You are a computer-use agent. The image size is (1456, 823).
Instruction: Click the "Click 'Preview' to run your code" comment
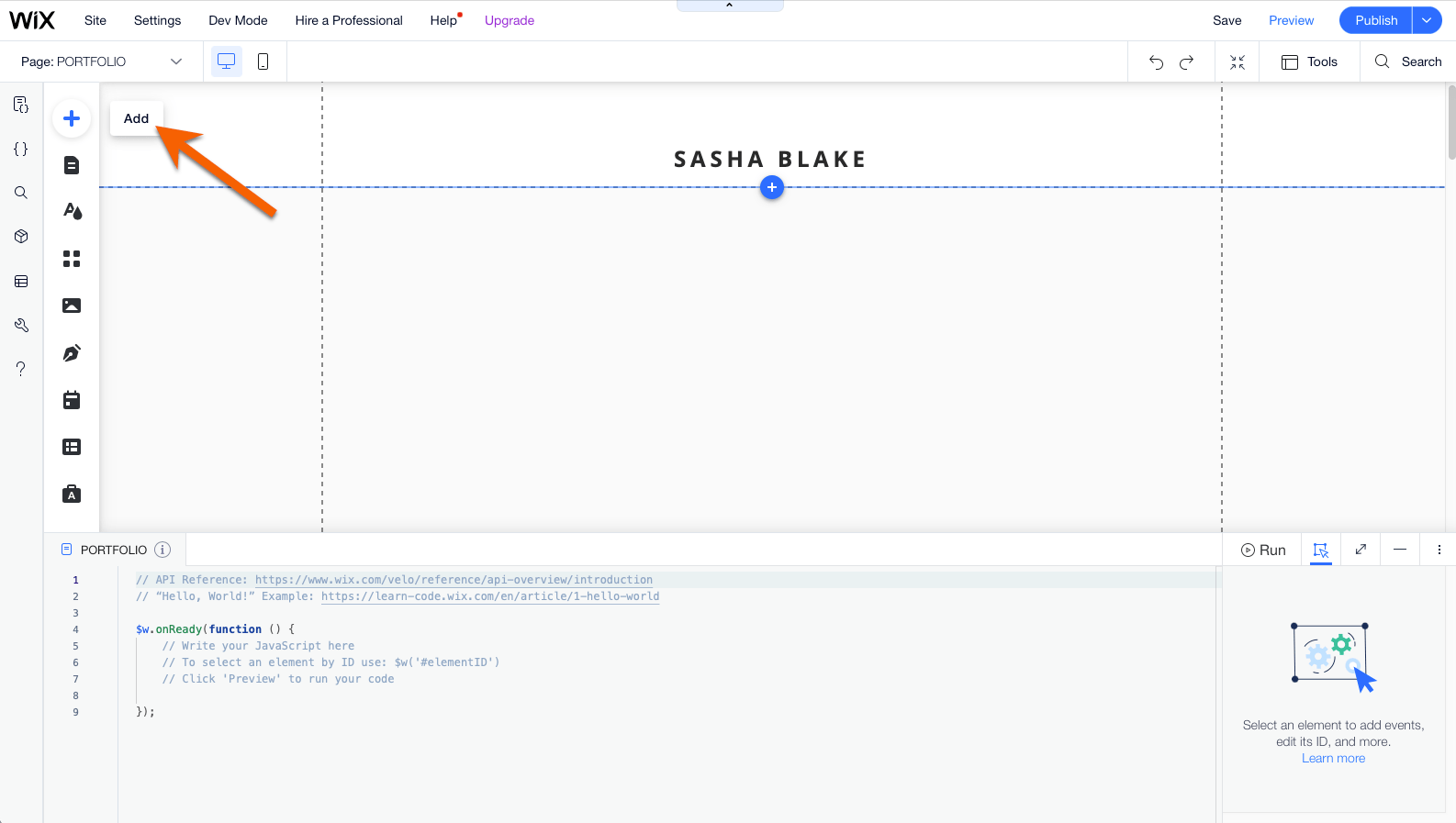click(x=278, y=679)
